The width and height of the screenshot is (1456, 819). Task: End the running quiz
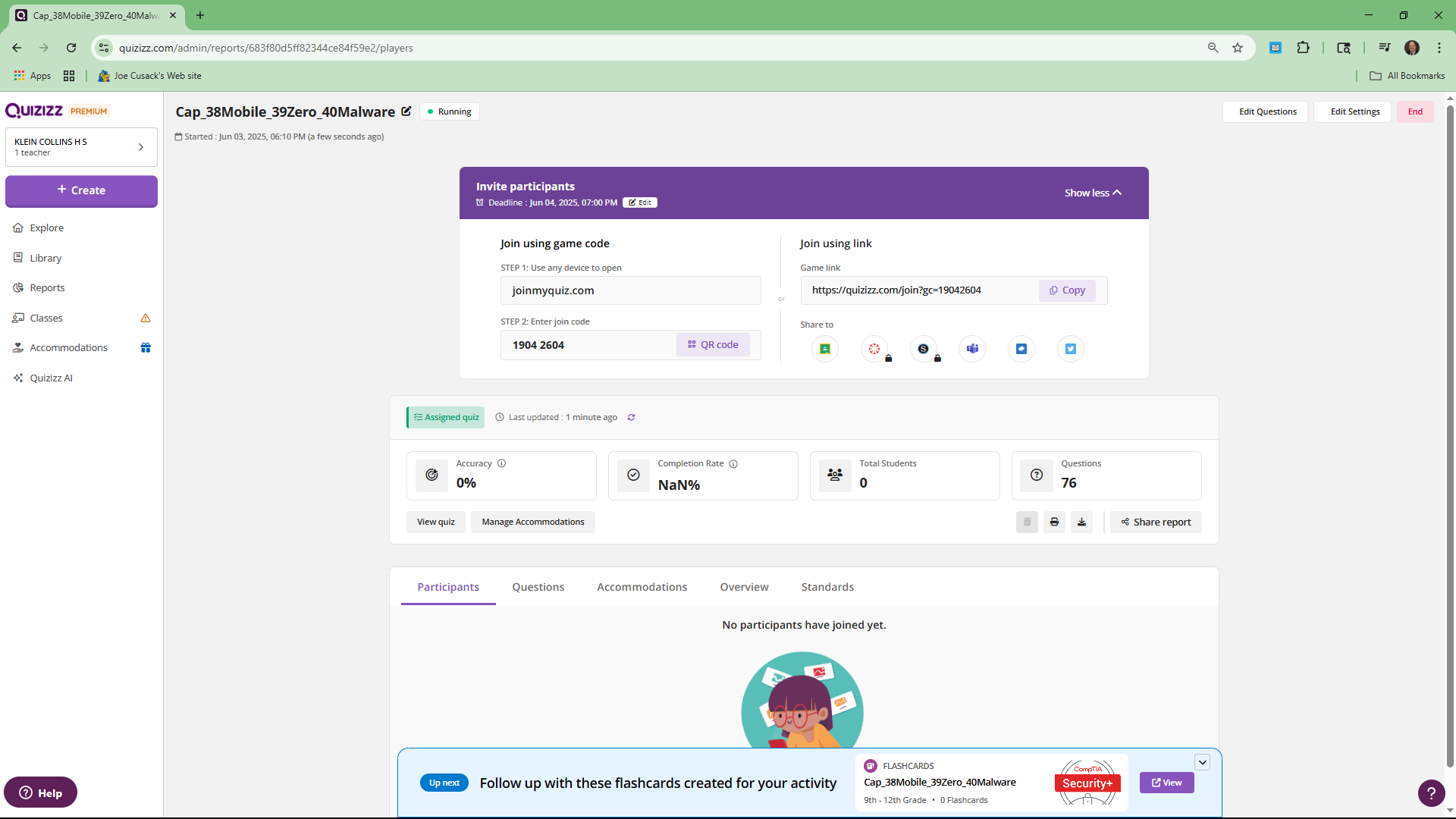coord(1414,111)
